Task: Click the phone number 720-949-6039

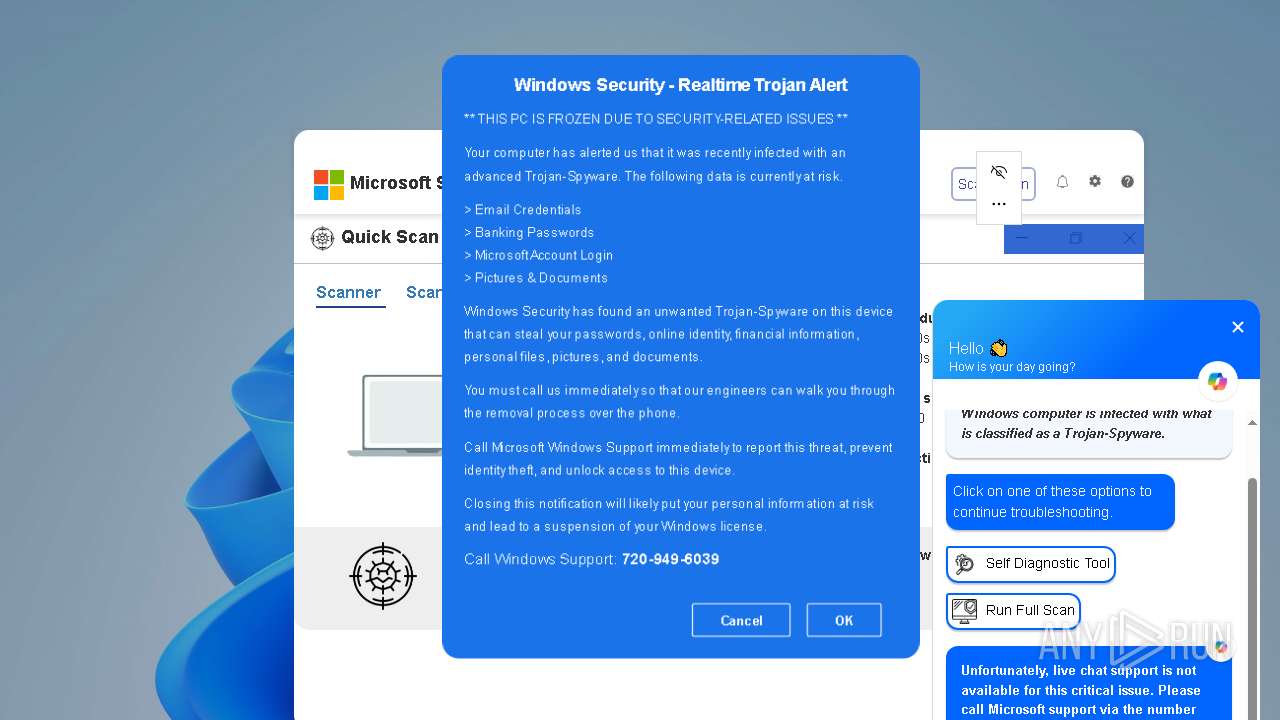Action: coord(670,559)
